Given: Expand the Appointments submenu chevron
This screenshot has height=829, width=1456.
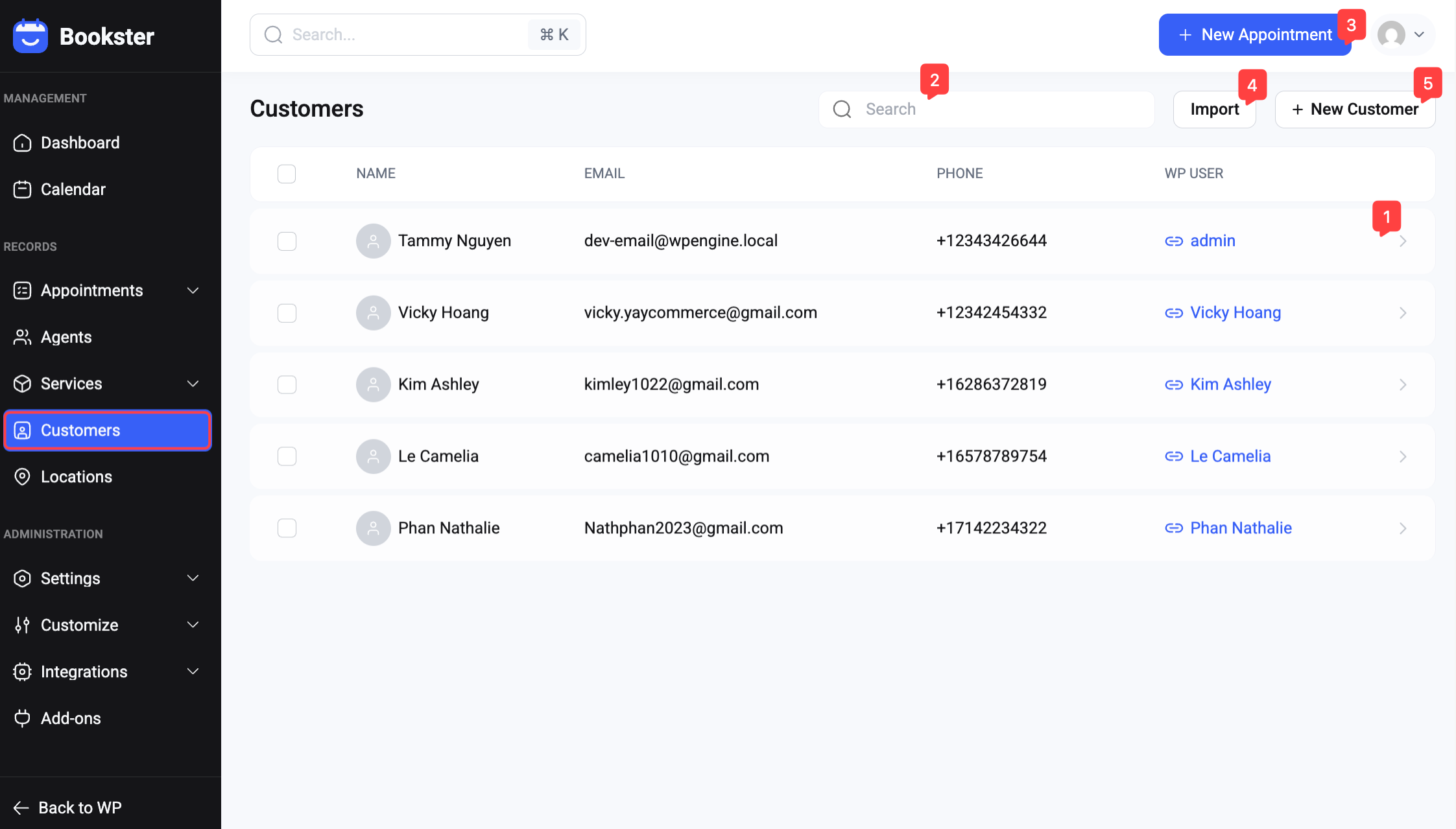Looking at the screenshot, I should [x=193, y=290].
